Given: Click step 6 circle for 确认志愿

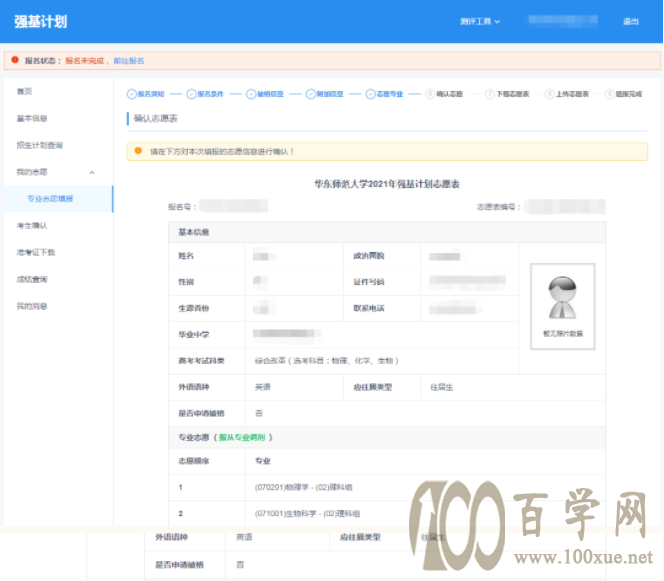Looking at the screenshot, I should (x=430, y=94).
